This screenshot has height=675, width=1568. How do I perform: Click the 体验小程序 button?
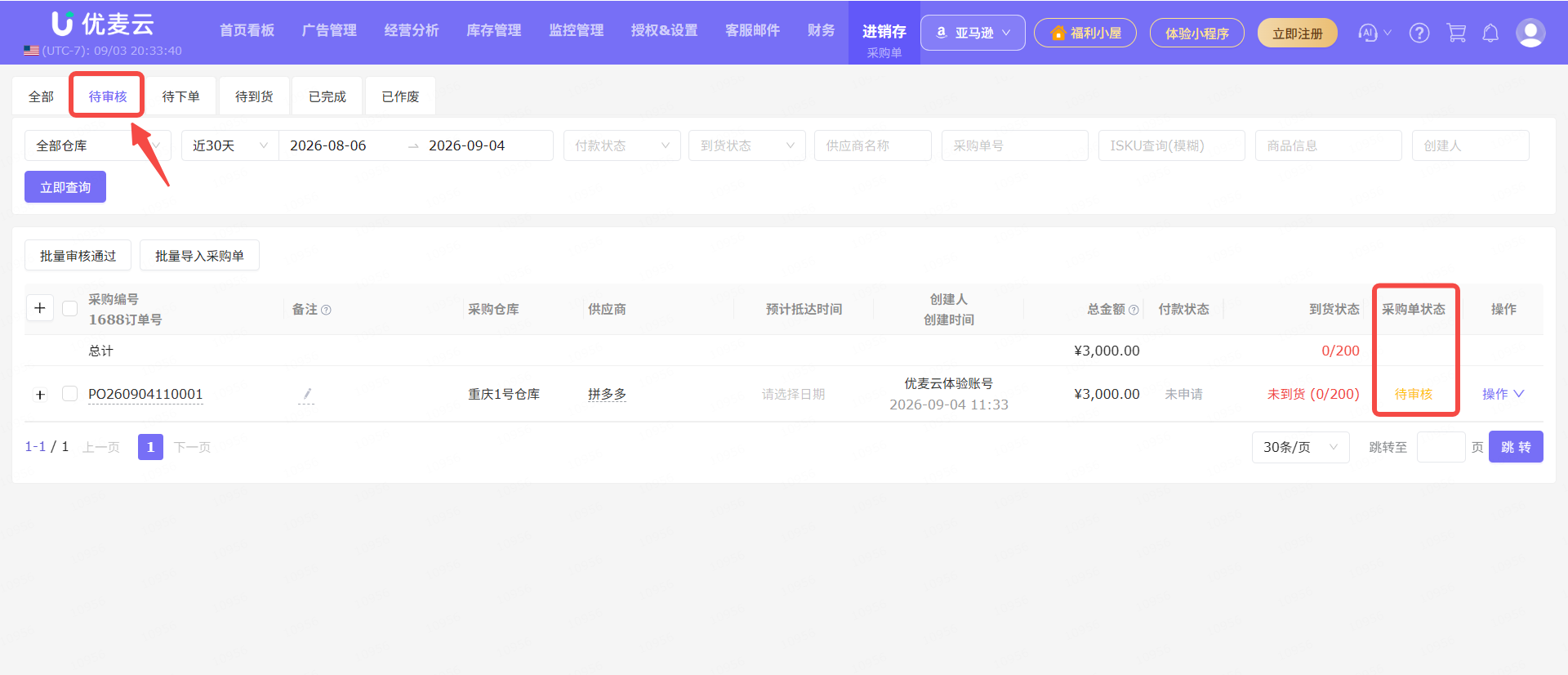[x=1196, y=33]
